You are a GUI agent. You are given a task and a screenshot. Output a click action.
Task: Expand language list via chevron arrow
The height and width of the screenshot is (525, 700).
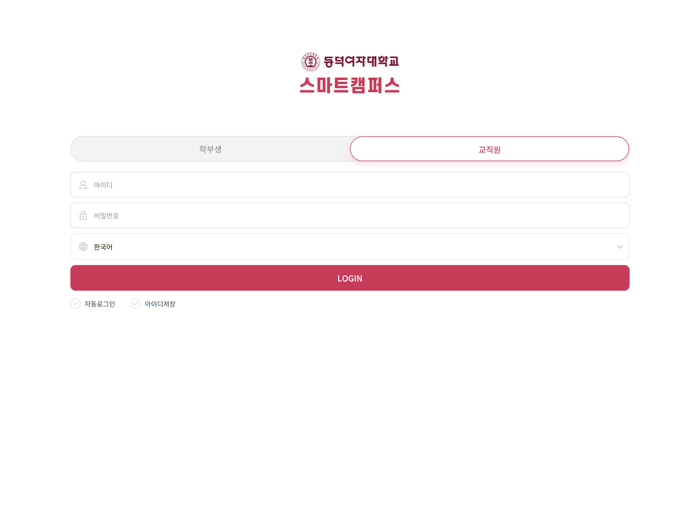pos(620,247)
